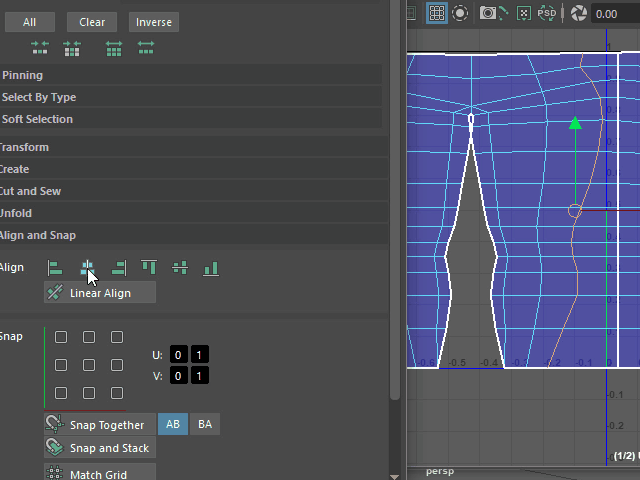640x480 pixels.
Task: Click the align left icon
Action: tap(56, 268)
